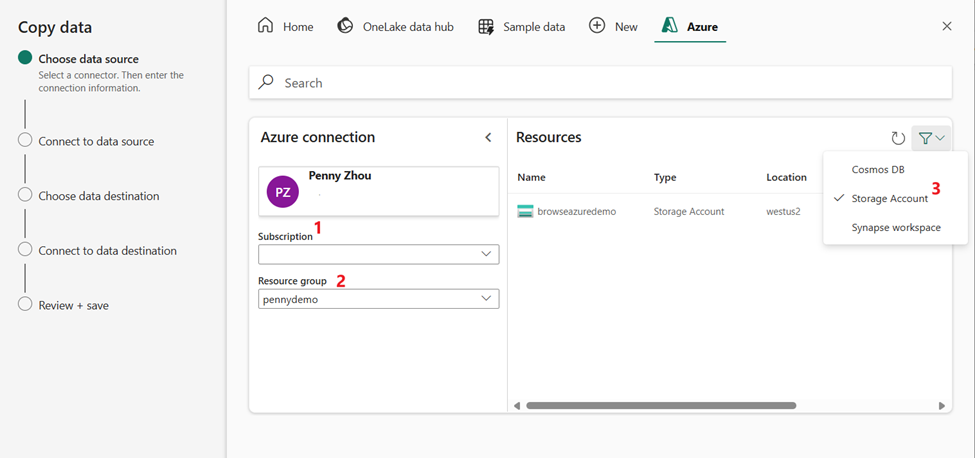The width and height of the screenshot is (975, 458).
Task: Click the scrollbar left arrow in Resources
Action: pyautogui.click(x=517, y=406)
